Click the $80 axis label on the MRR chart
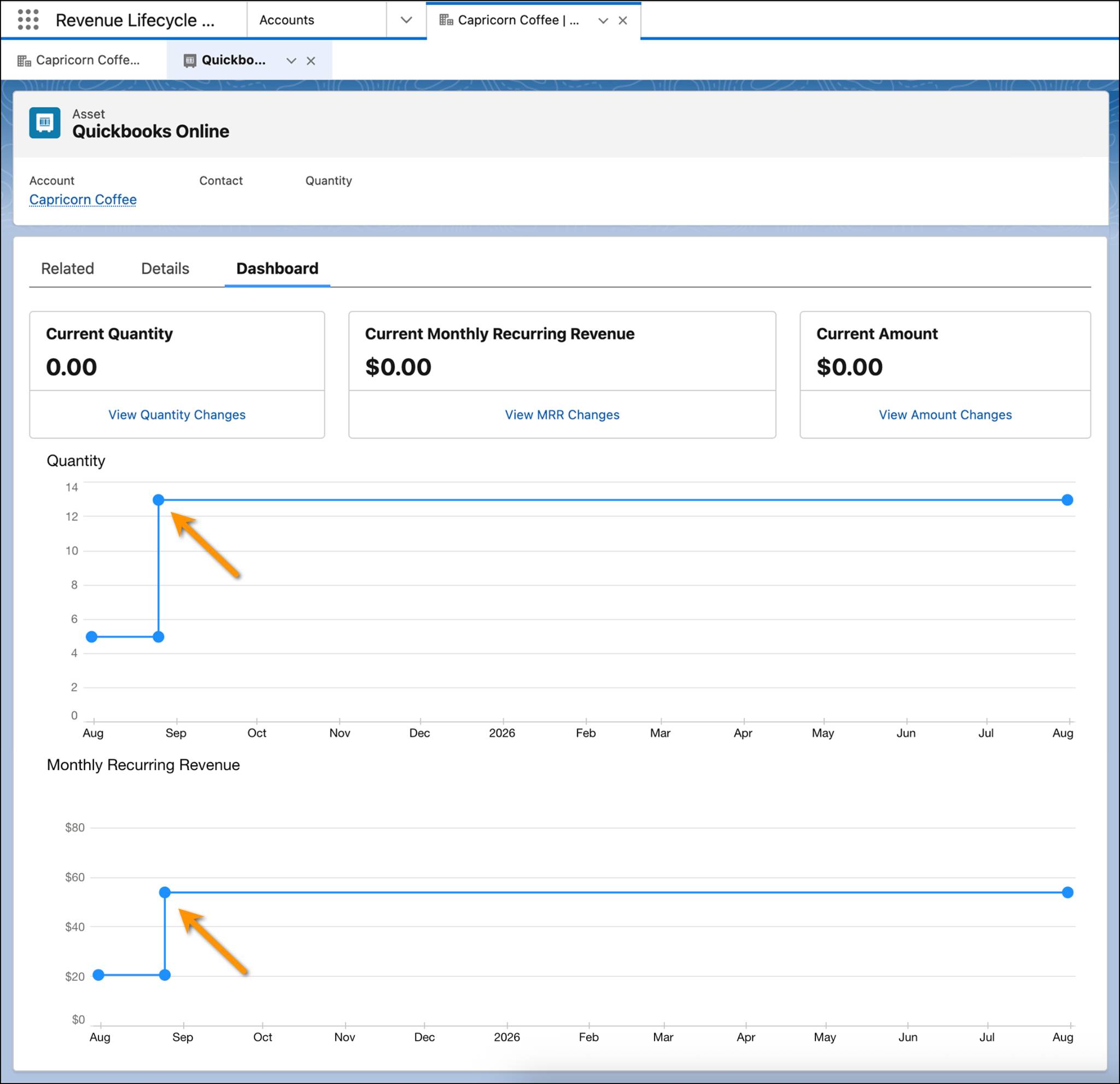Screen dimensions: 1120x1084 (x=75, y=827)
